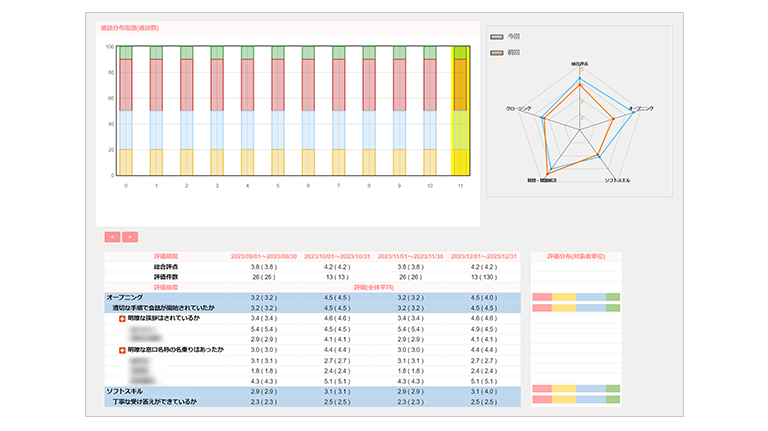Click the 評価分布(対象者単位) column header
768x431 pixels.
point(576,256)
